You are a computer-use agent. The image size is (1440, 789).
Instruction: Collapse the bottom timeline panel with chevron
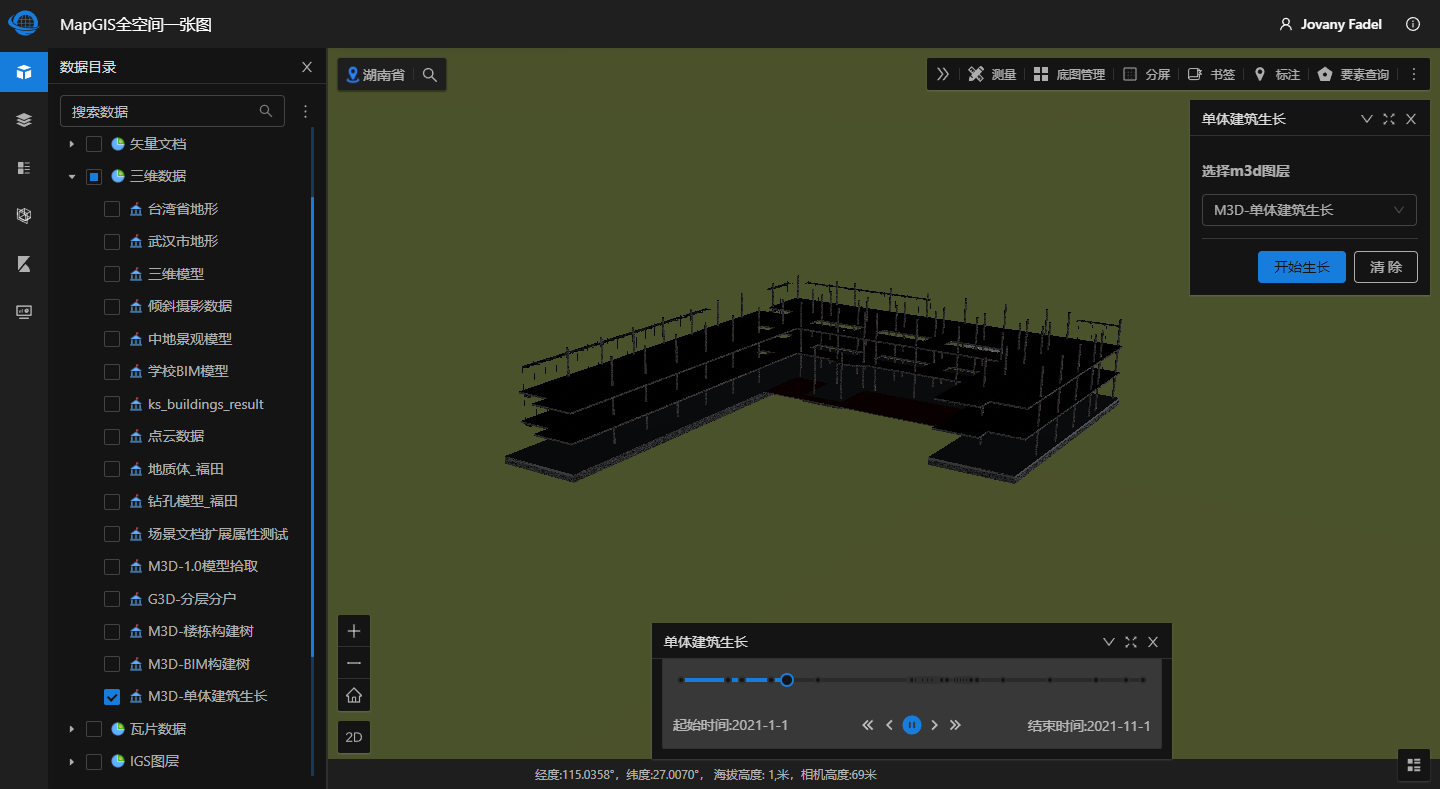1109,642
